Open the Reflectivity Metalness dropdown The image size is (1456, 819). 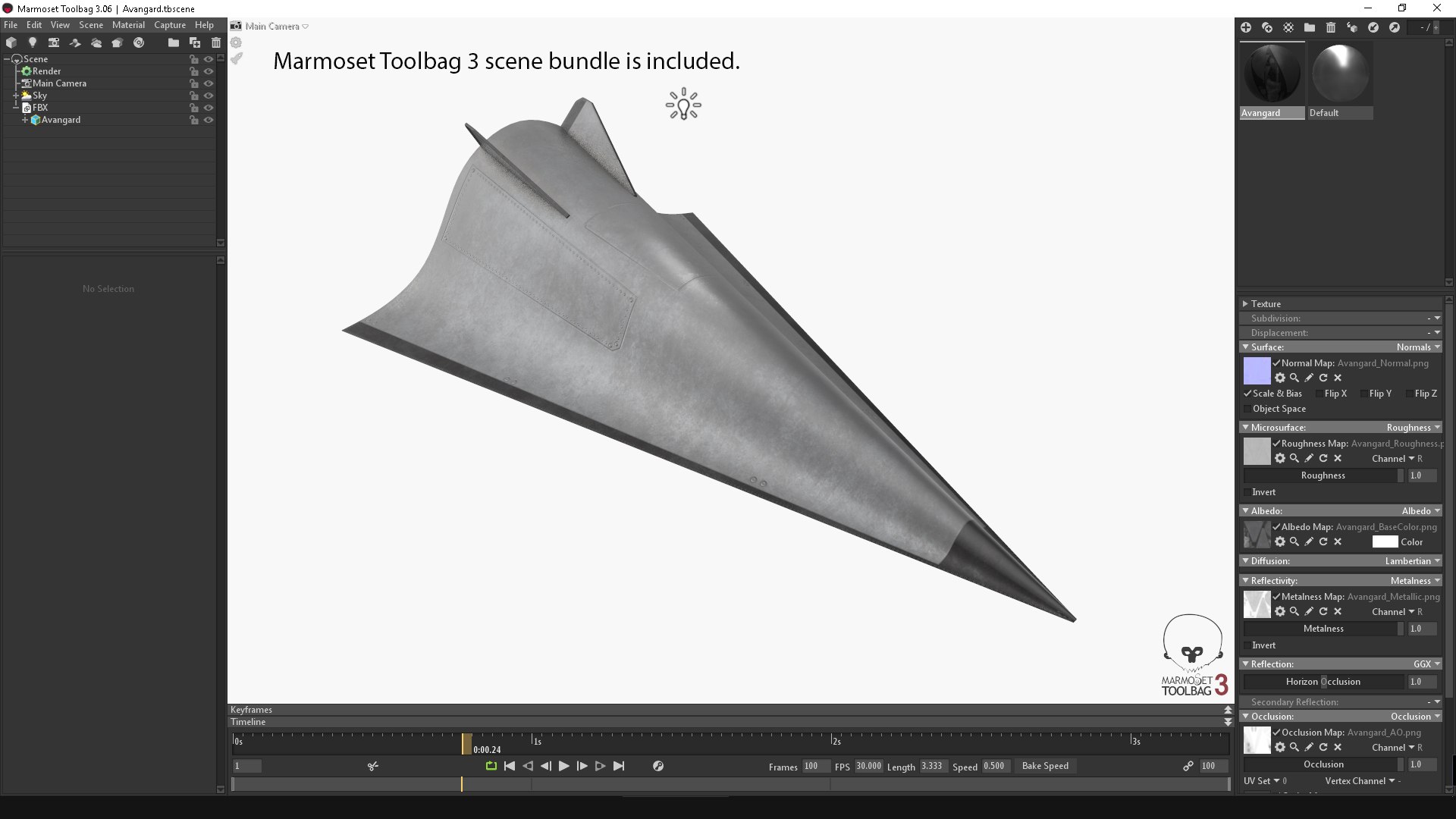click(x=1415, y=581)
